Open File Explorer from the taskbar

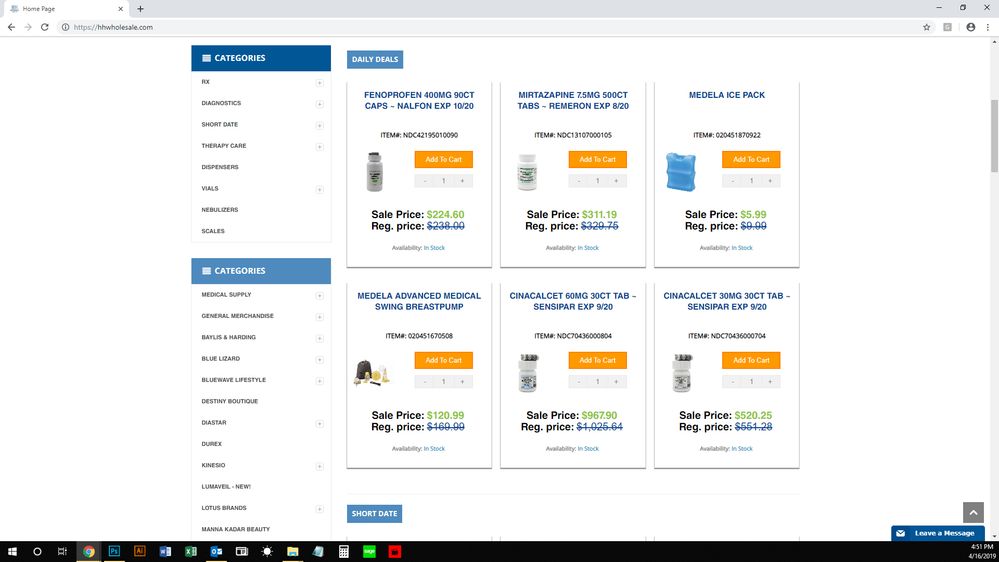click(292, 551)
